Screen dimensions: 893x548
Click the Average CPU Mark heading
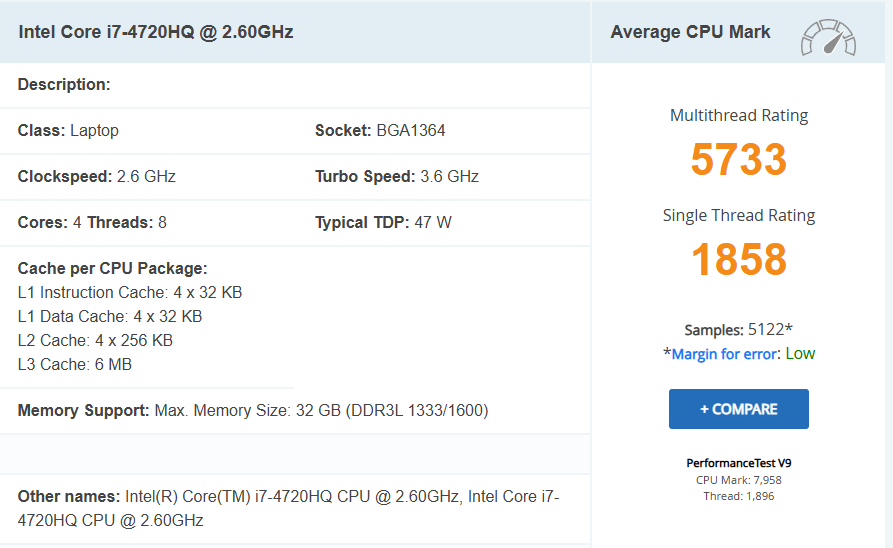coord(690,32)
